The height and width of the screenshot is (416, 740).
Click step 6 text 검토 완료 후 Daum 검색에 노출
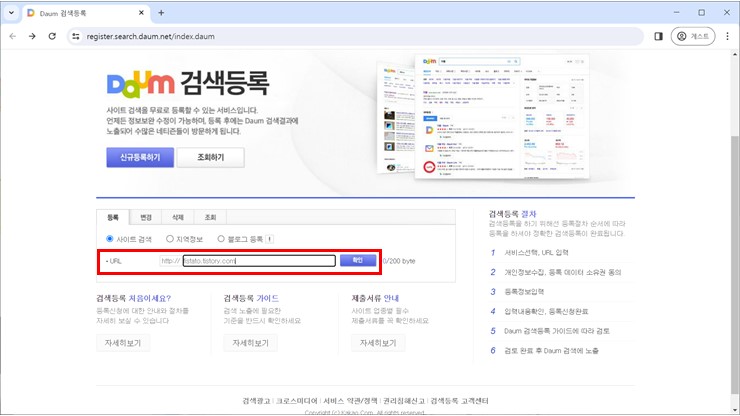[551, 351]
